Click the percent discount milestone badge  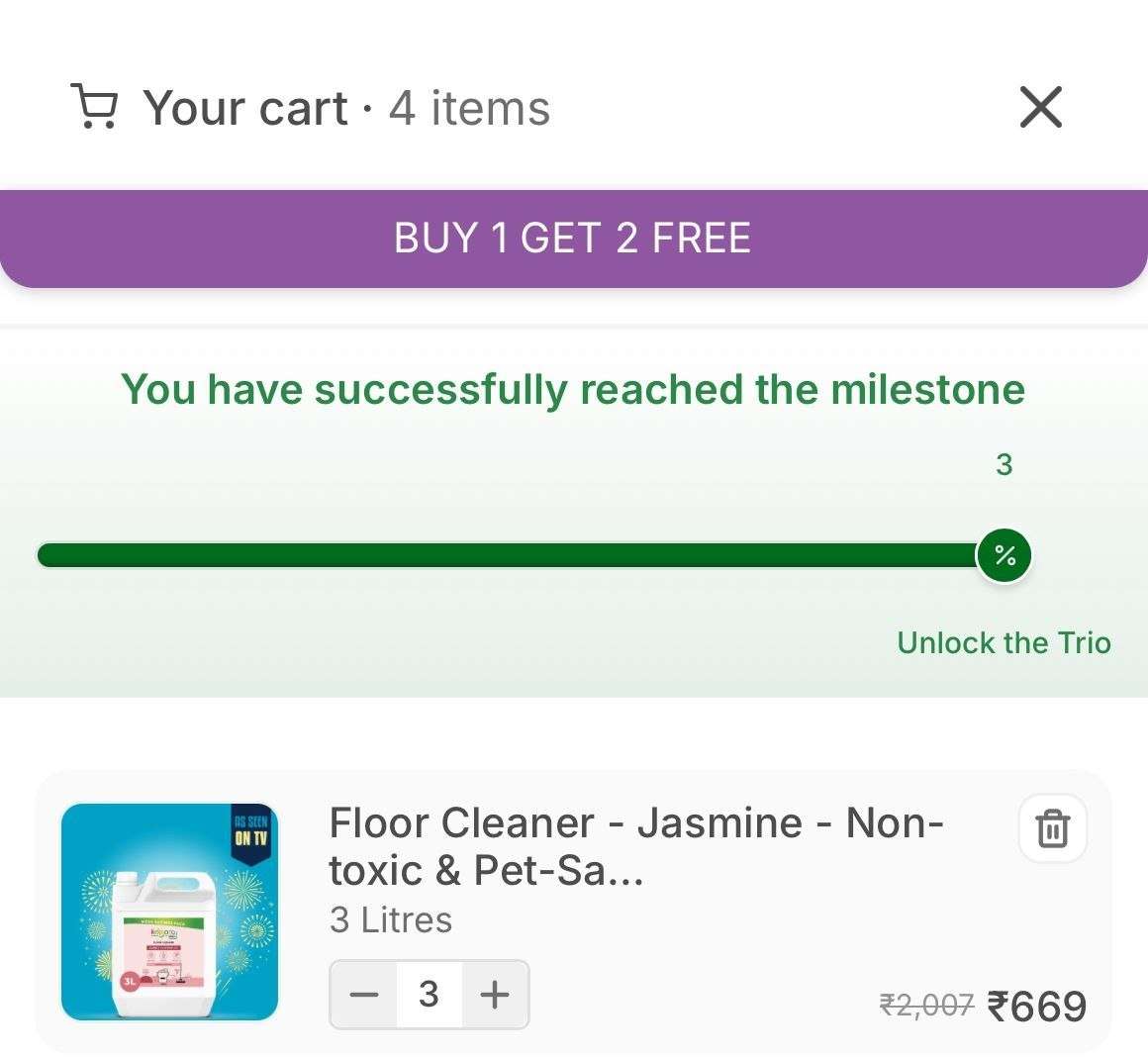click(1004, 555)
